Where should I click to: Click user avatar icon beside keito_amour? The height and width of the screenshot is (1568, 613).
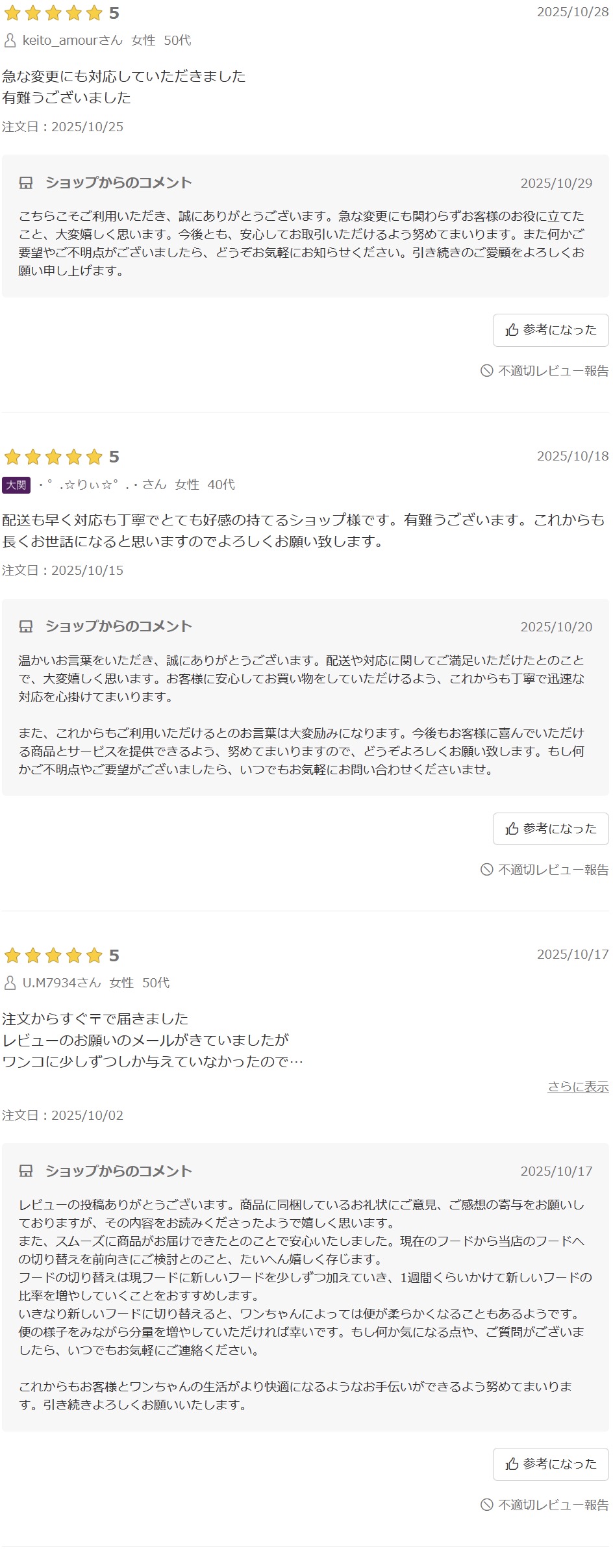pos(10,41)
